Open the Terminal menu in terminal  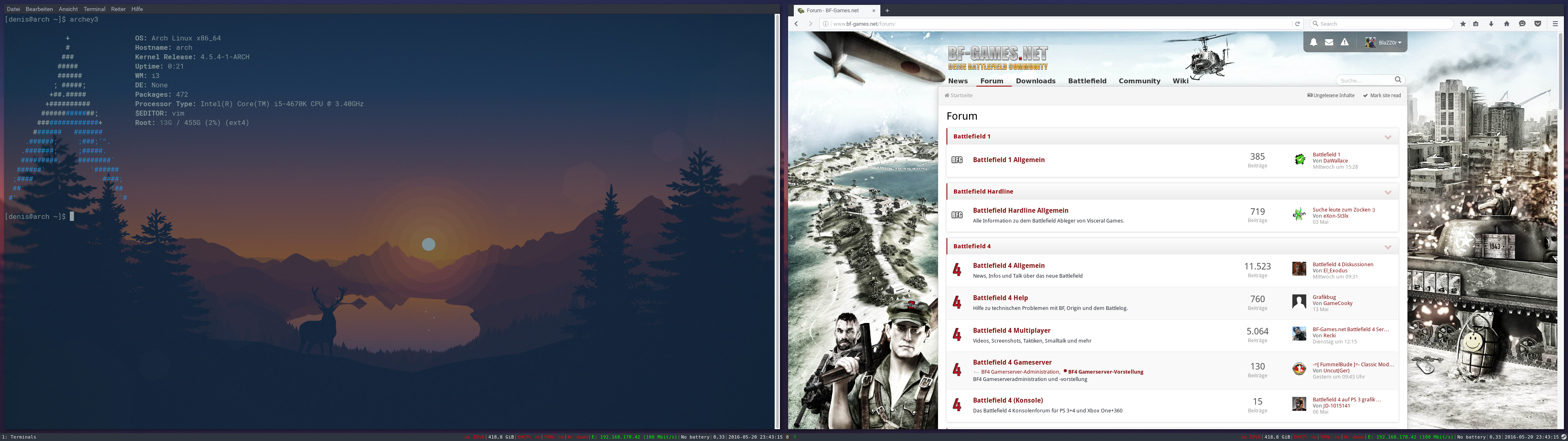point(94,9)
